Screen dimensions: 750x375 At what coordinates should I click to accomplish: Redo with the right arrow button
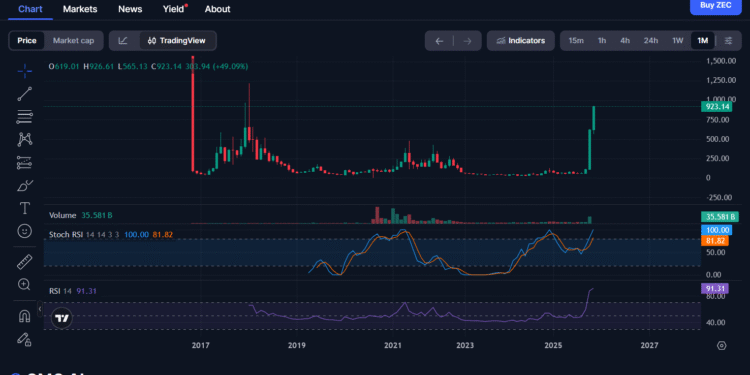[x=467, y=41]
